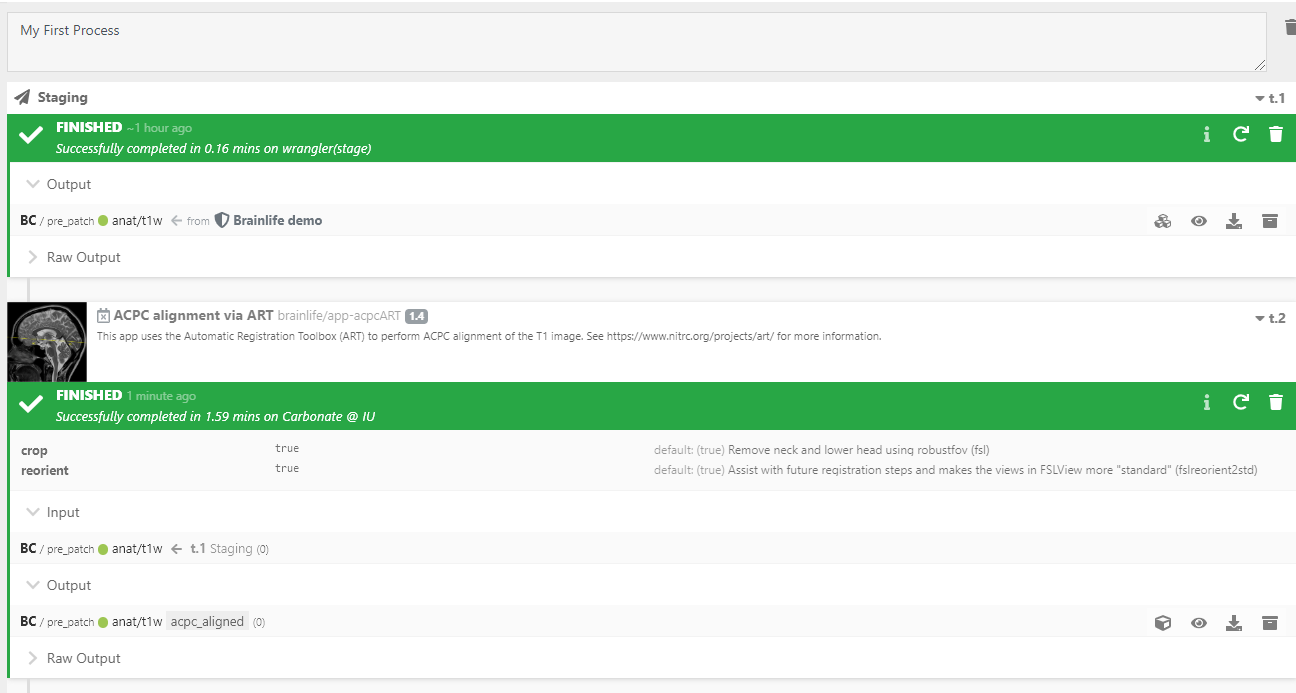Expand Raw Output of the Staging task

[x=82, y=257]
